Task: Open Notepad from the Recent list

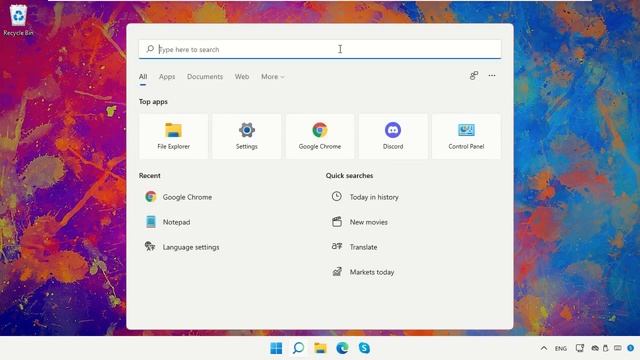Action: (x=168, y=222)
